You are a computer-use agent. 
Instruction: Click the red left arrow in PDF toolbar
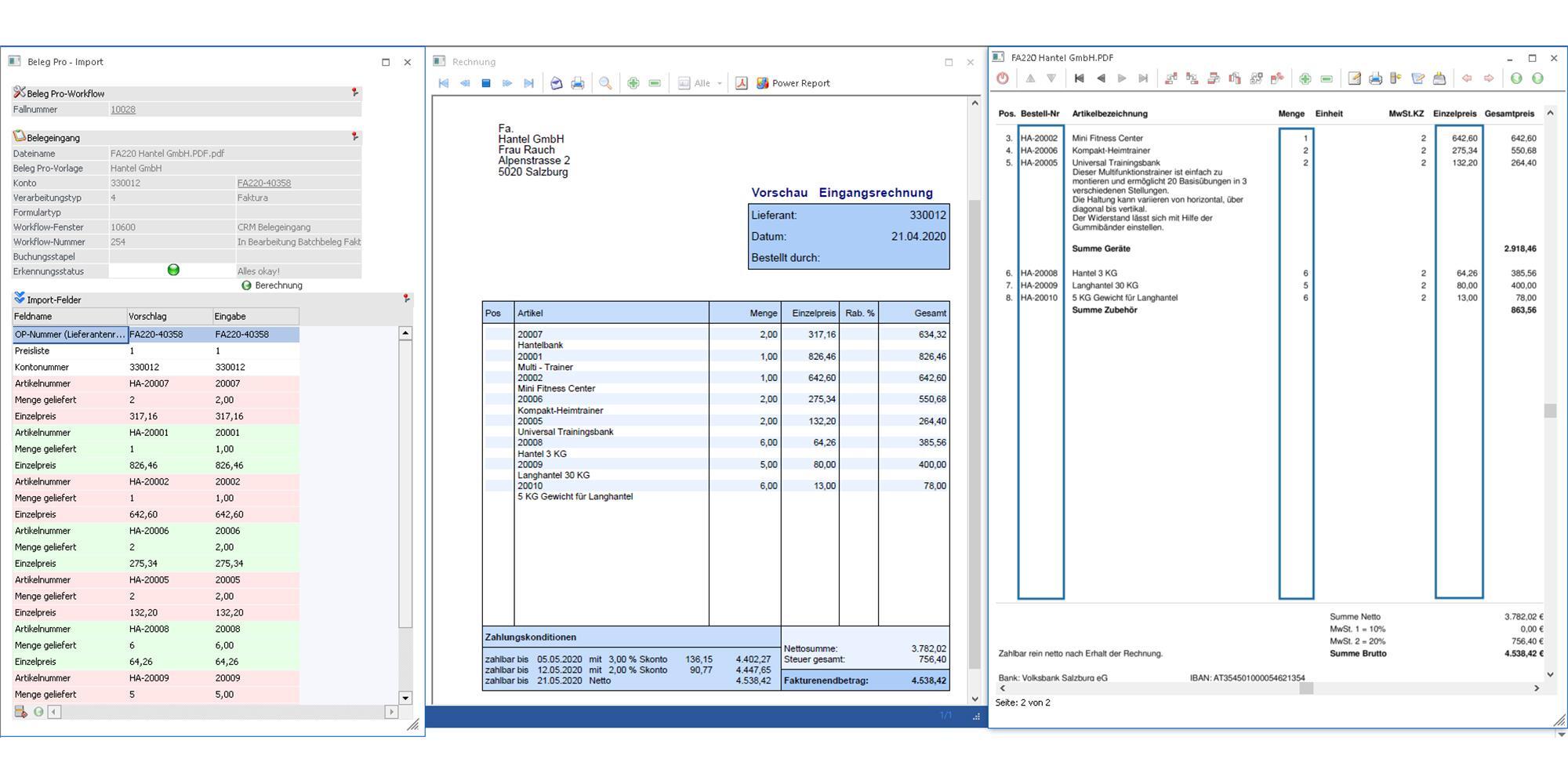[x=1467, y=78]
